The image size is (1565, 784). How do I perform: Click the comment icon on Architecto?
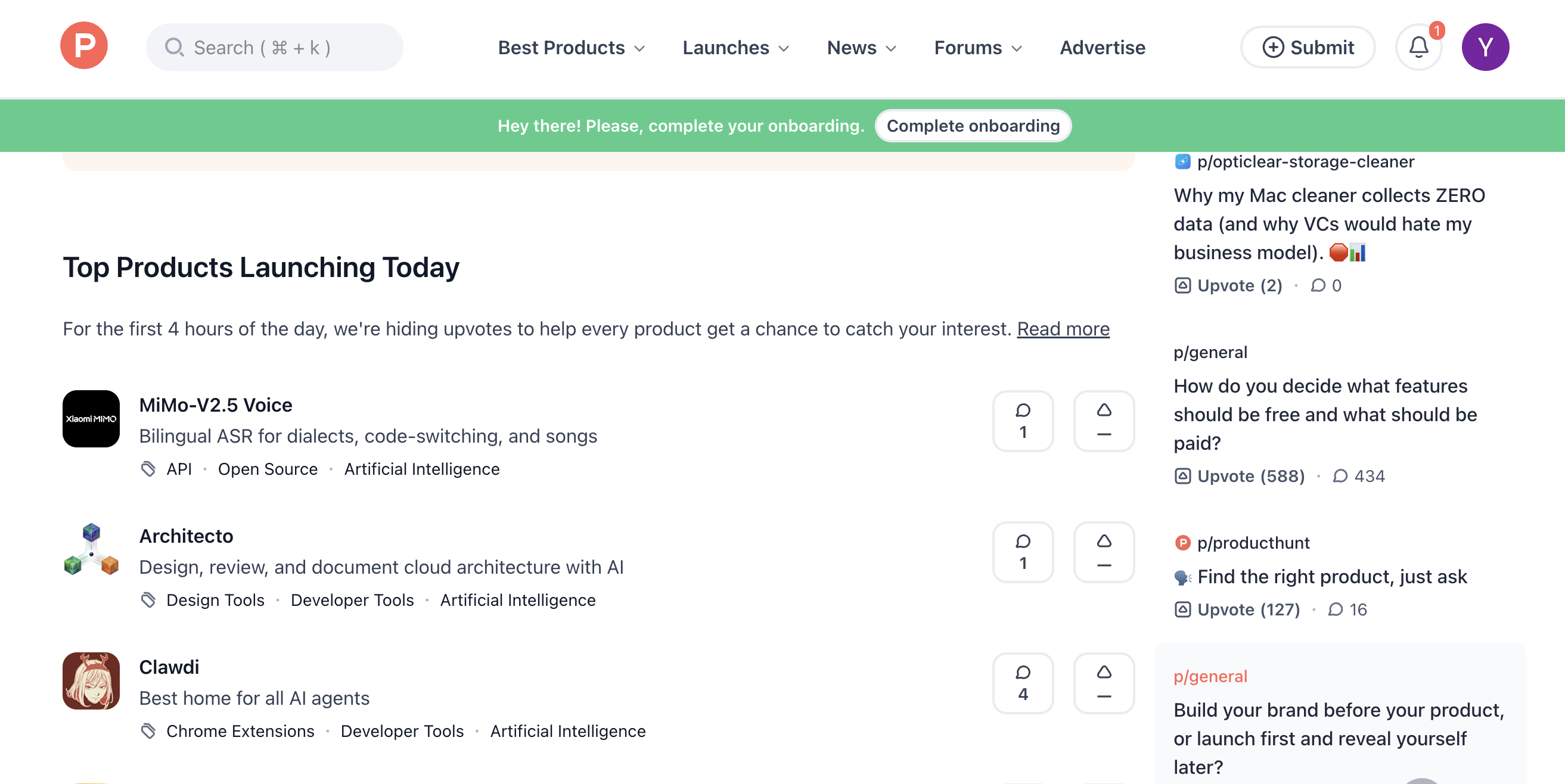coord(1023,552)
